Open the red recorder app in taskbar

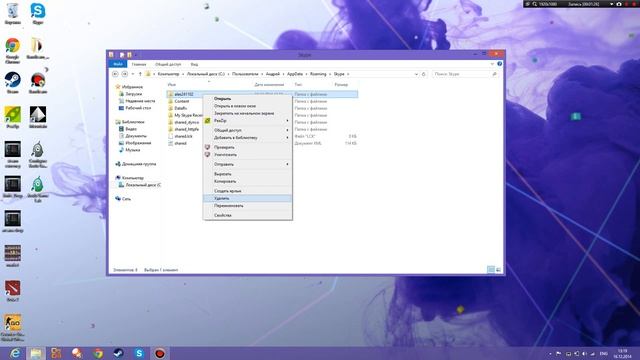pyautogui.click(x=160, y=353)
